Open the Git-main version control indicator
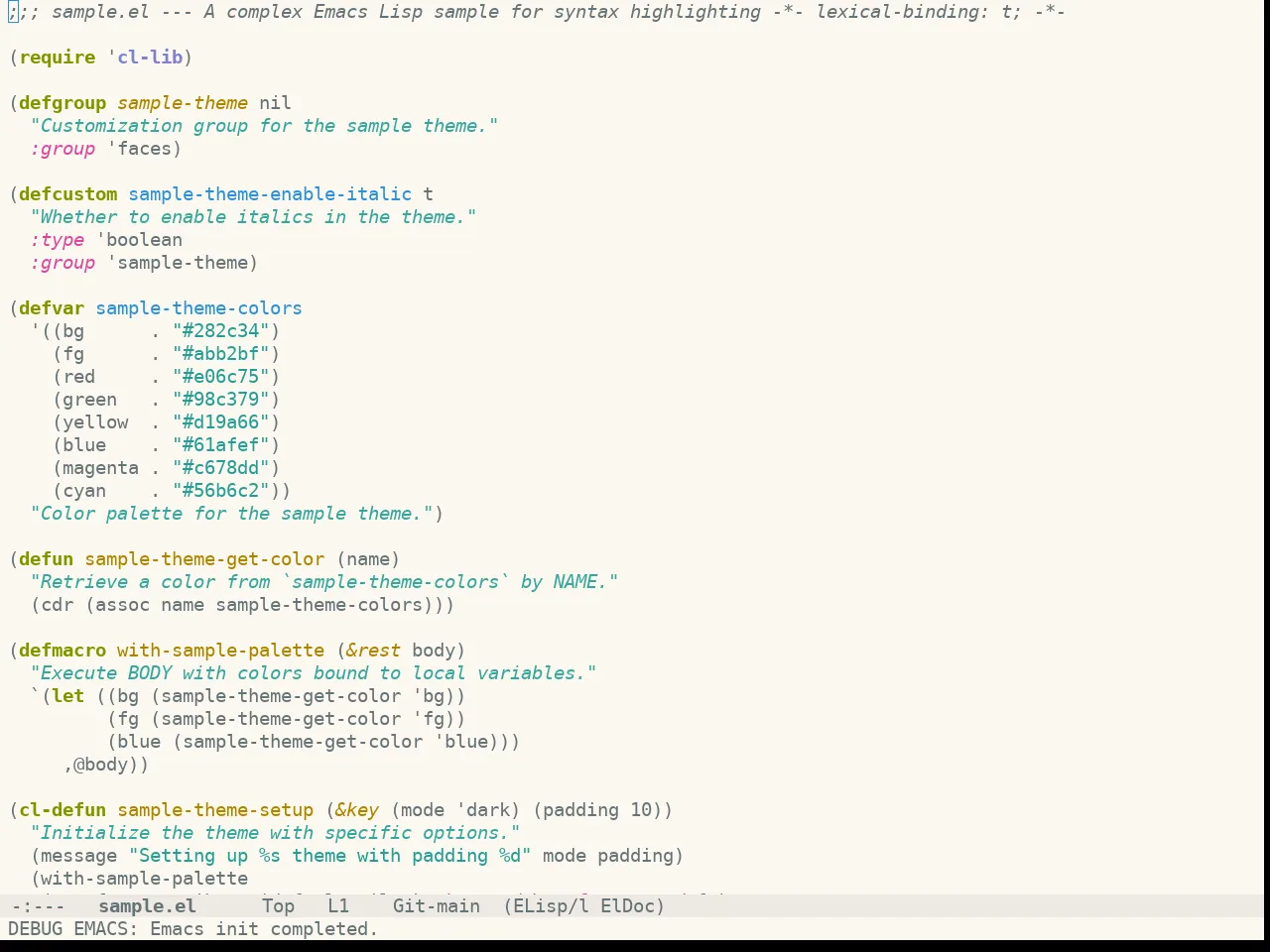1270x952 pixels. [437, 905]
